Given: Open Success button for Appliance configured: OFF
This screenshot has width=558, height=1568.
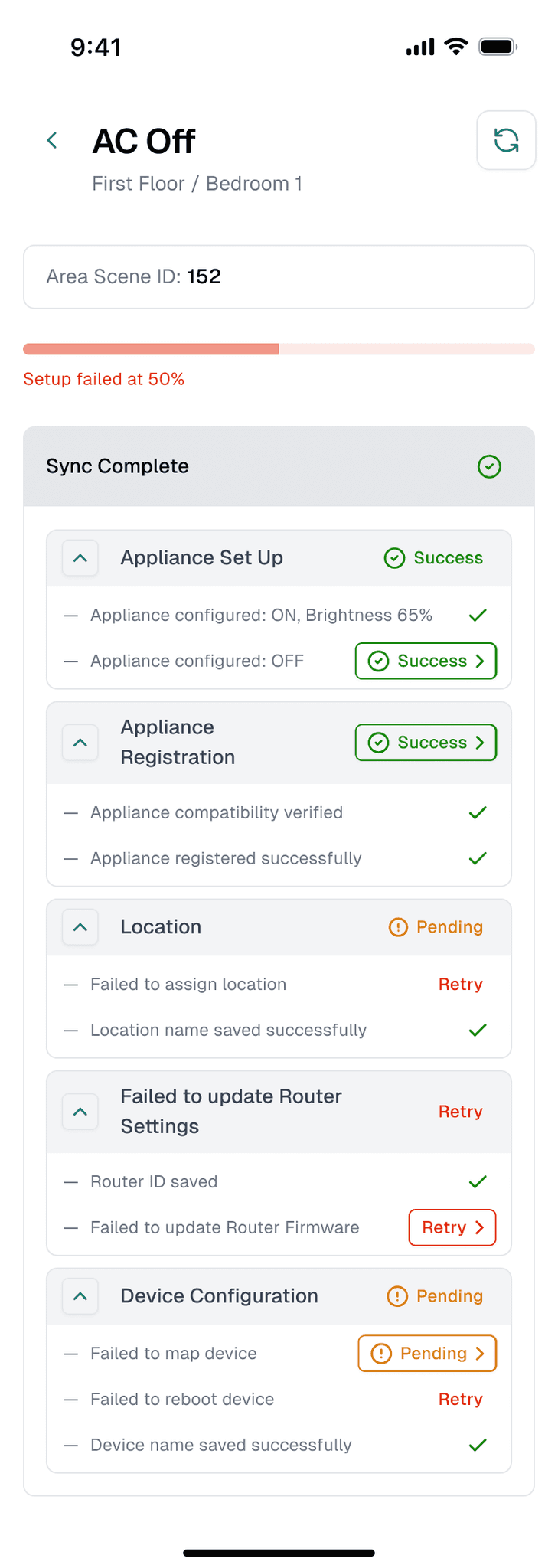Looking at the screenshot, I should 426,661.
